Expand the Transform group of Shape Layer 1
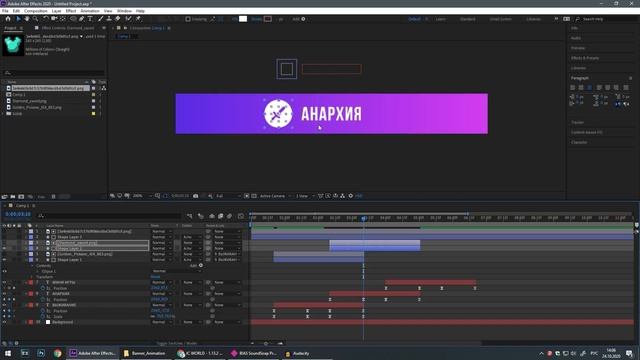The height and width of the screenshot is (360, 640). pyautogui.click(x=32, y=277)
